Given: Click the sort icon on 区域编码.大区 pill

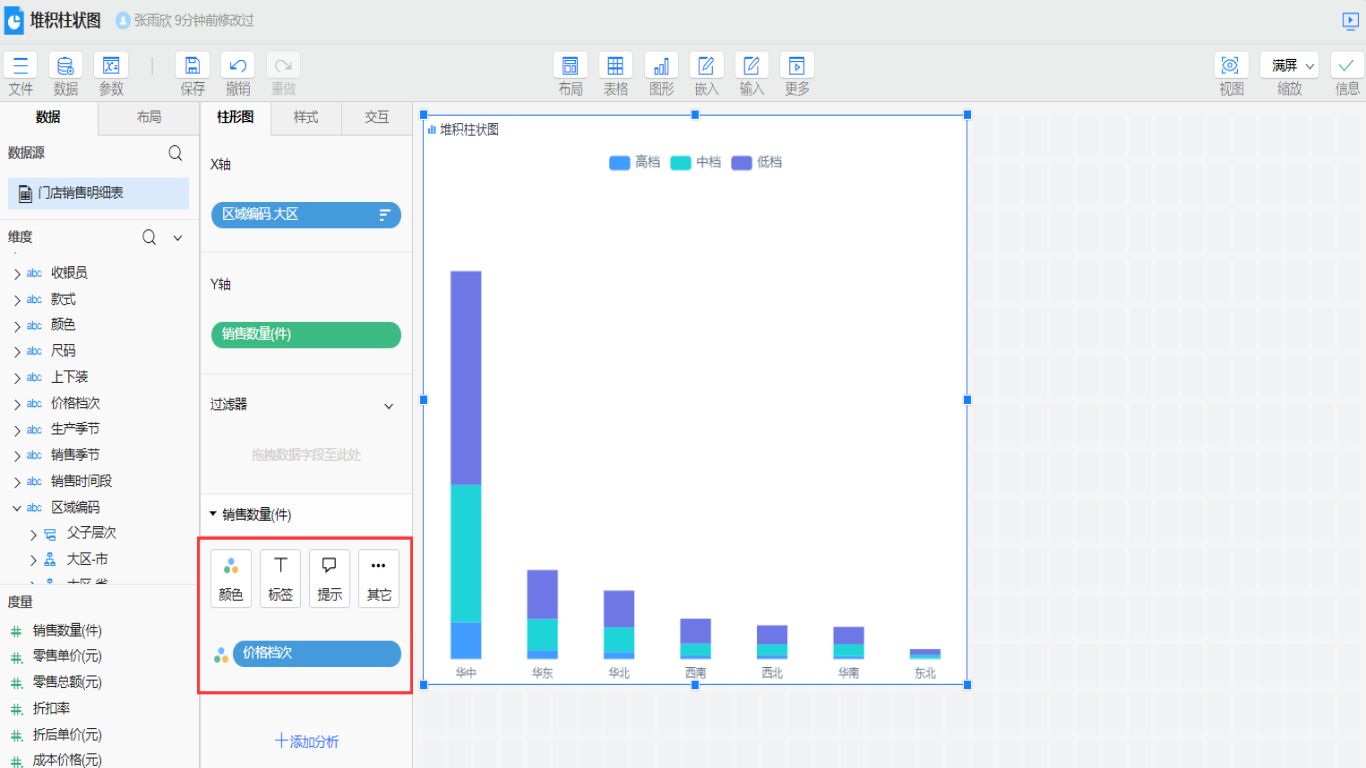Looking at the screenshot, I should pyautogui.click(x=385, y=215).
